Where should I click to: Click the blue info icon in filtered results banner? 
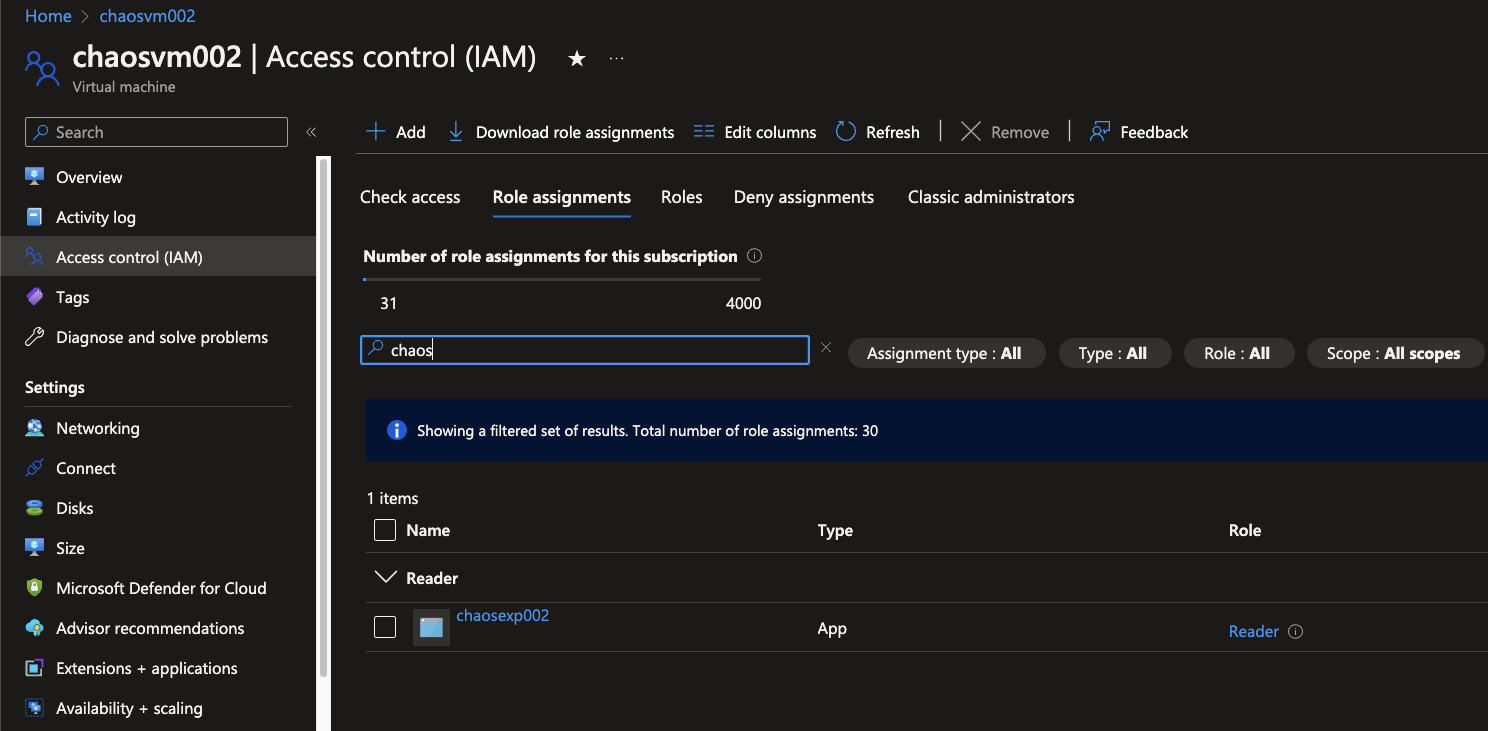click(x=397, y=430)
